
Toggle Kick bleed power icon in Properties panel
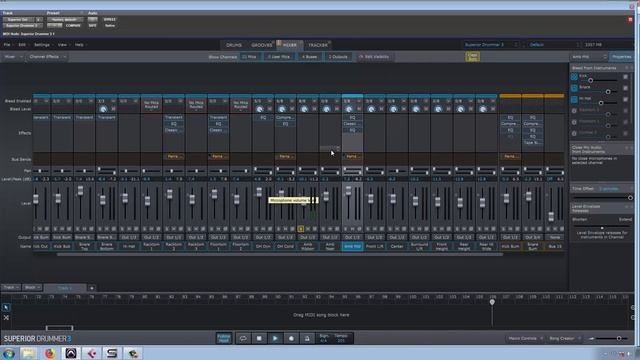click(574, 77)
